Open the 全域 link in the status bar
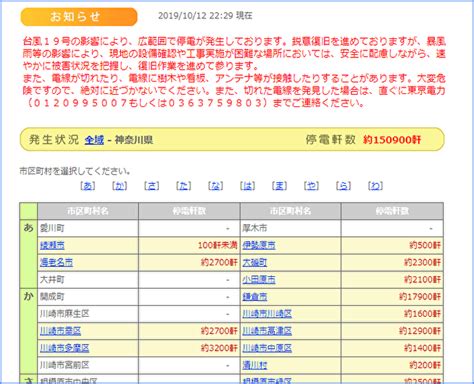 [94, 140]
